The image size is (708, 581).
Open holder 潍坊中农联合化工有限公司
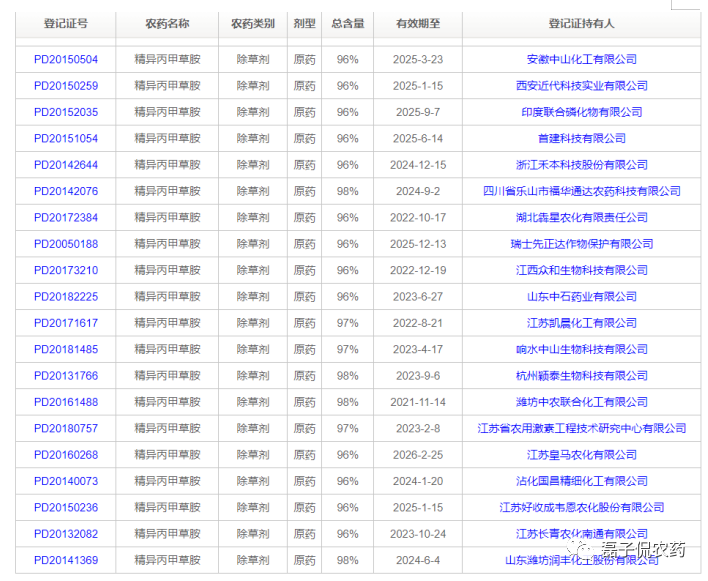(x=582, y=402)
